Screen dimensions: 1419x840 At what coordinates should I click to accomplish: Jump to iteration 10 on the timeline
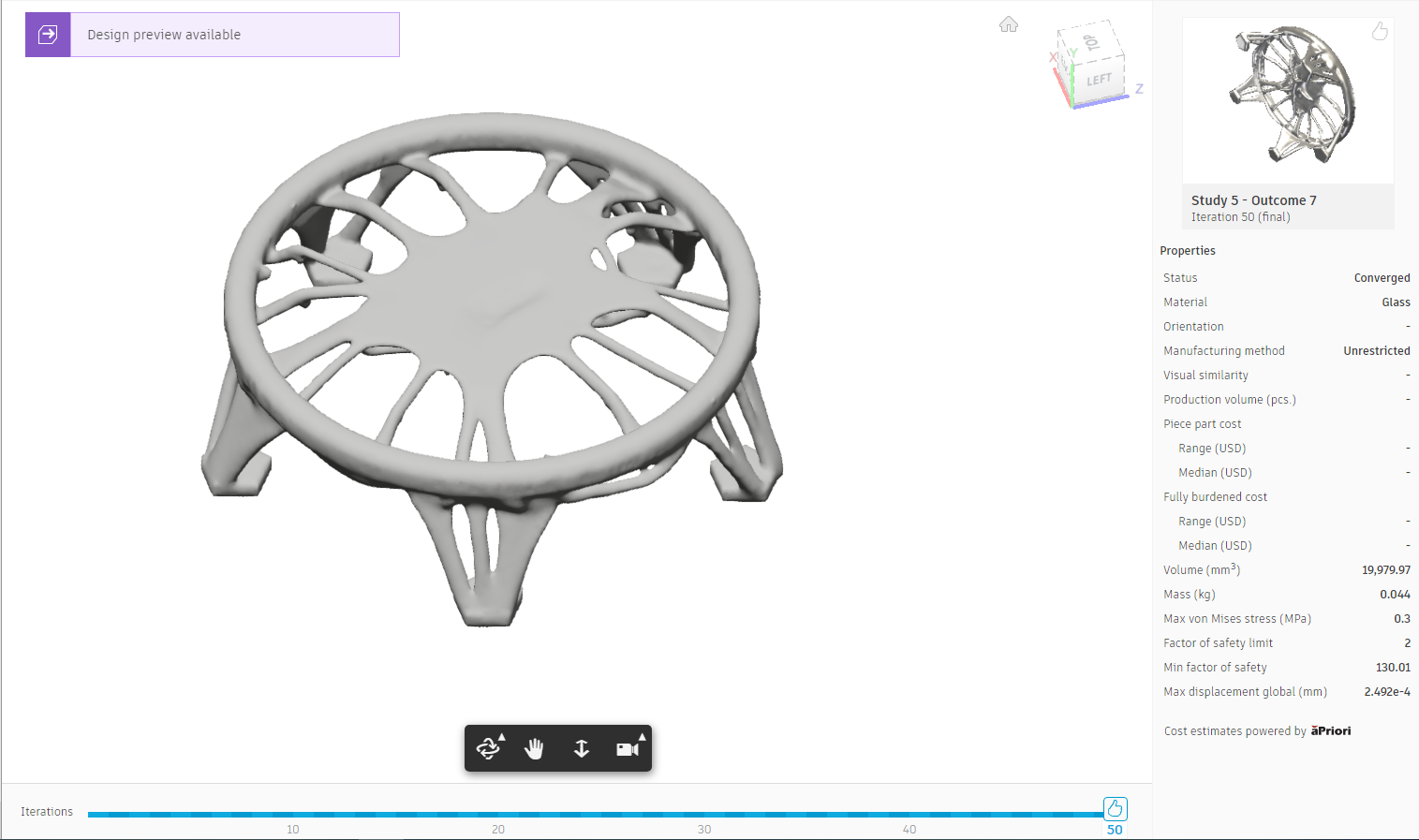pos(293,830)
